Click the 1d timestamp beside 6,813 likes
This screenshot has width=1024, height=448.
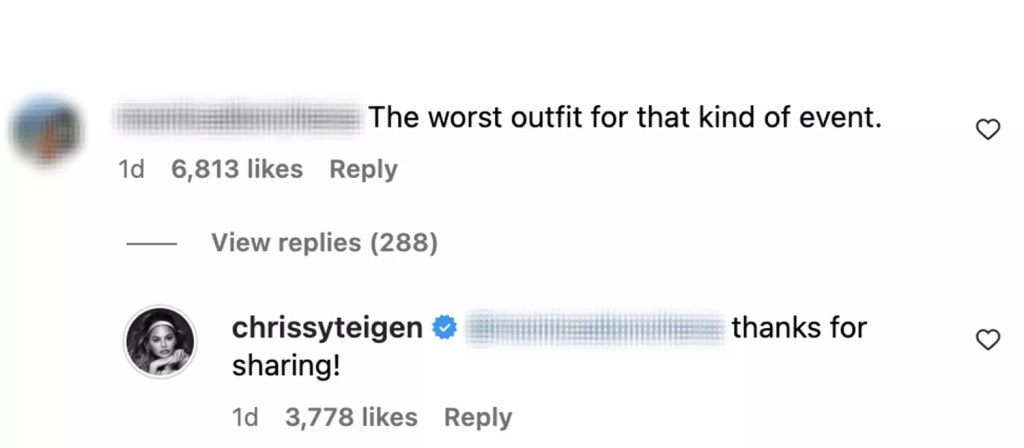point(131,170)
